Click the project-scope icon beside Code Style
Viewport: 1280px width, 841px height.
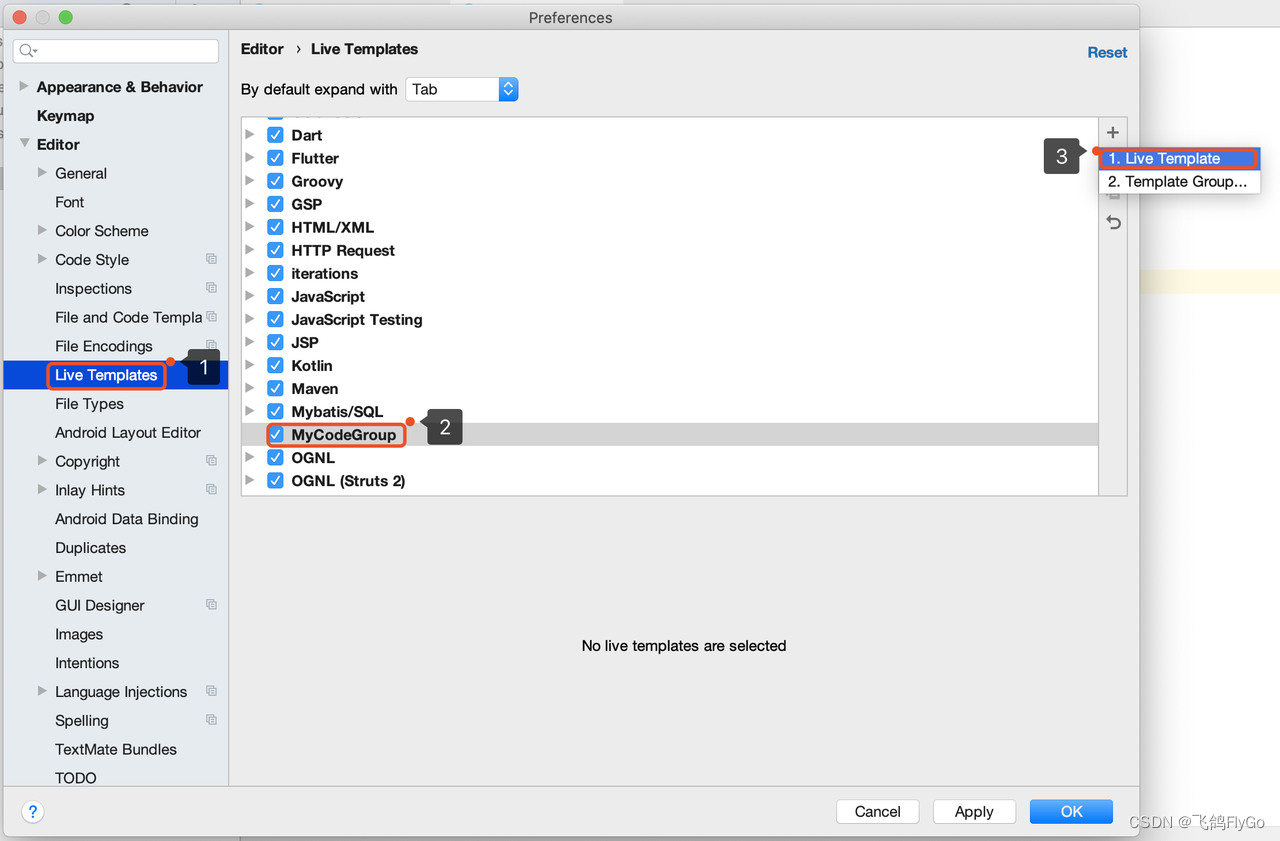tap(211, 259)
